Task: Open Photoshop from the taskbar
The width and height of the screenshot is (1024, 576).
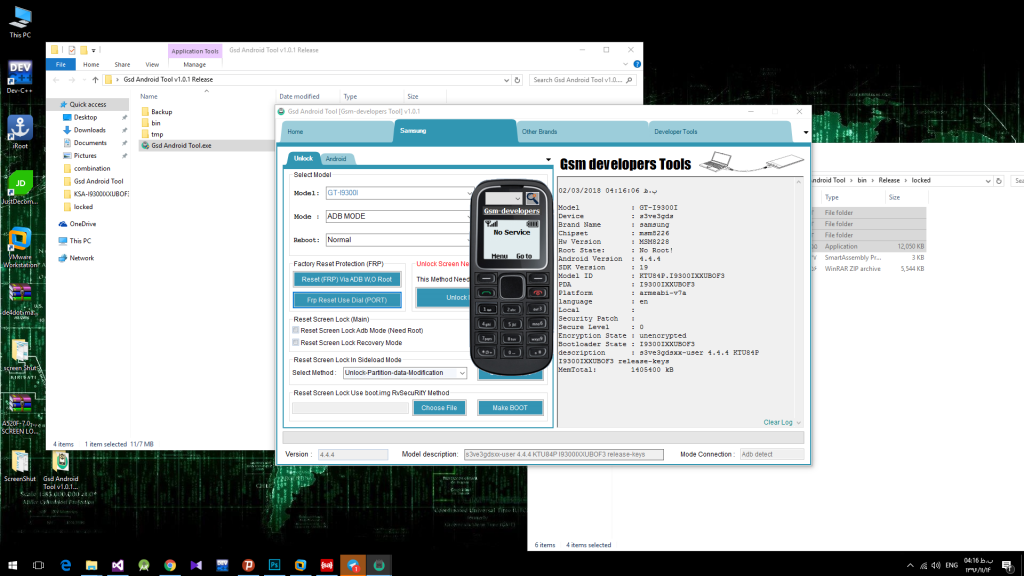Action: pyautogui.click(x=274, y=565)
